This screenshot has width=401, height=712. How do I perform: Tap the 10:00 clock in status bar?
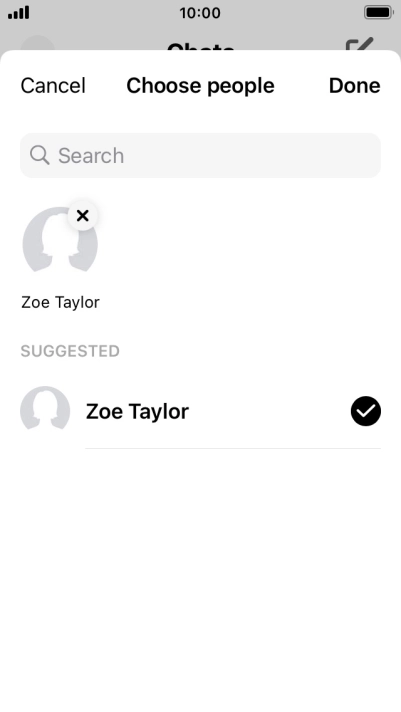200,13
